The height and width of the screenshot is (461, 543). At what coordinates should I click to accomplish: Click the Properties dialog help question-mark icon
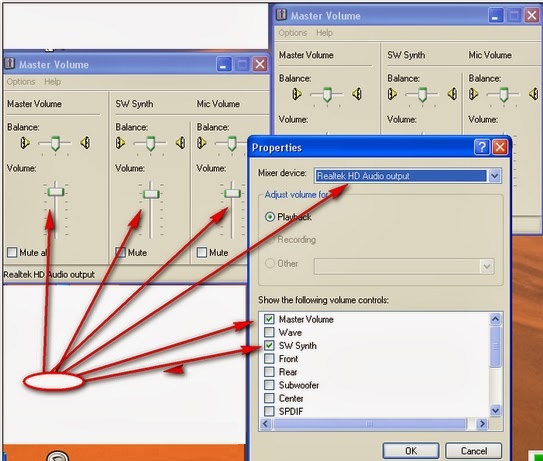(482, 147)
